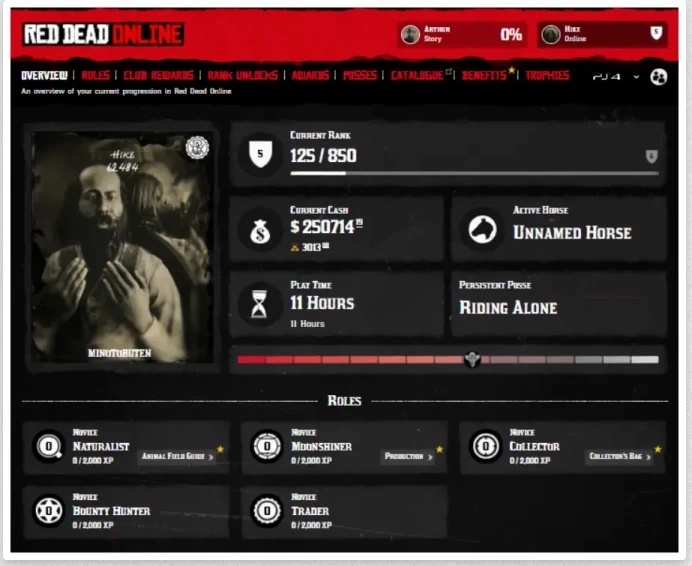Open the Awards tab
Image resolution: width=692 pixels, height=566 pixels.
coord(310,75)
